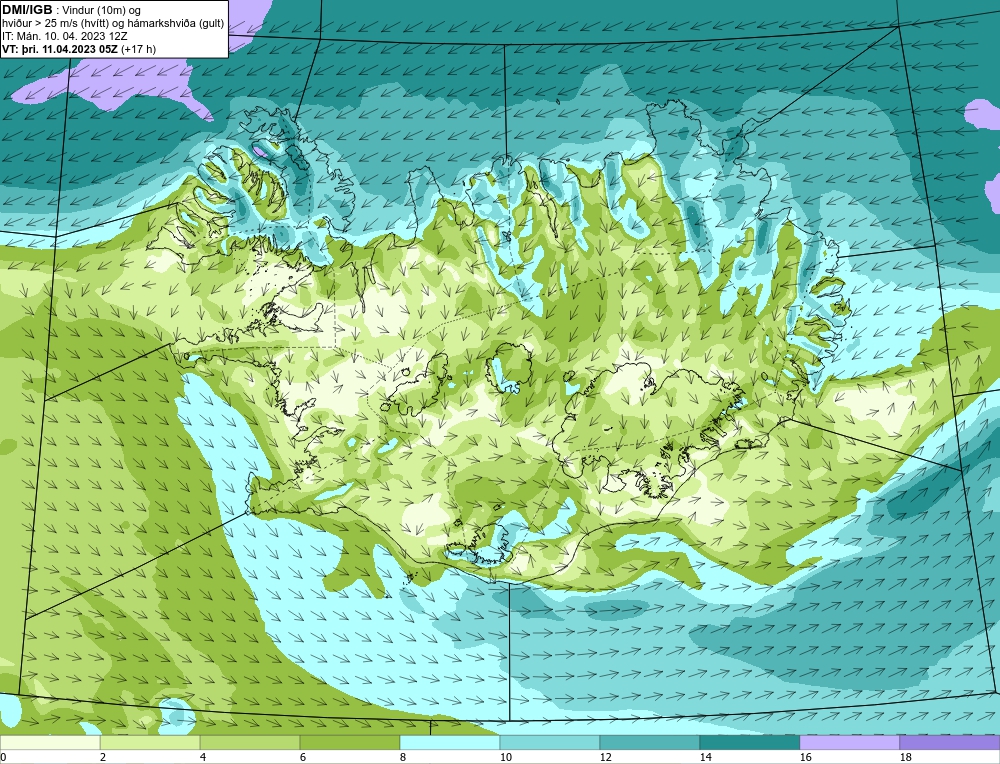This screenshot has width=1000, height=764.
Task: Click the legend value '10'
Action: click(506, 757)
